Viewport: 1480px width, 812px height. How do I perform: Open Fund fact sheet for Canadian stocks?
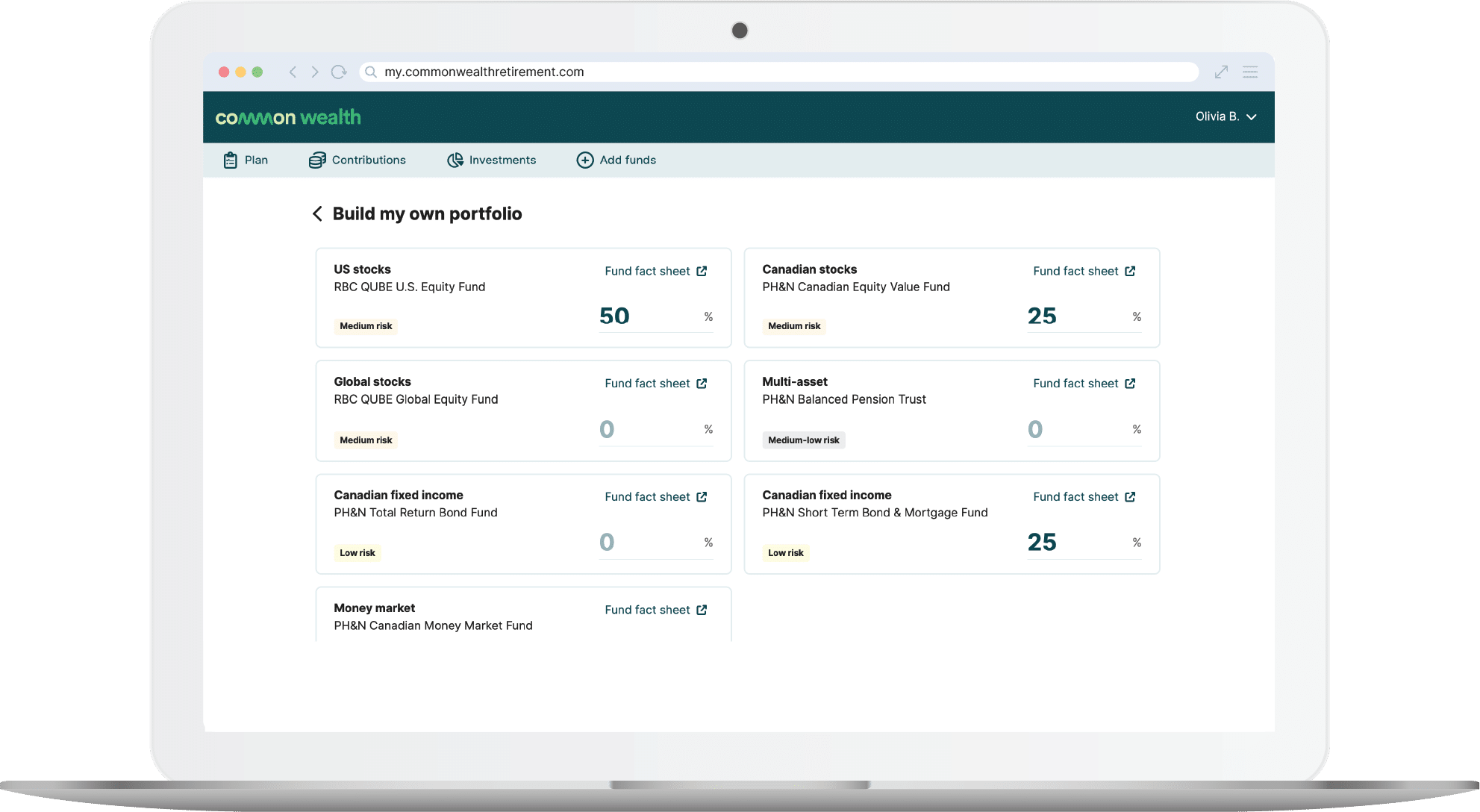point(1084,271)
